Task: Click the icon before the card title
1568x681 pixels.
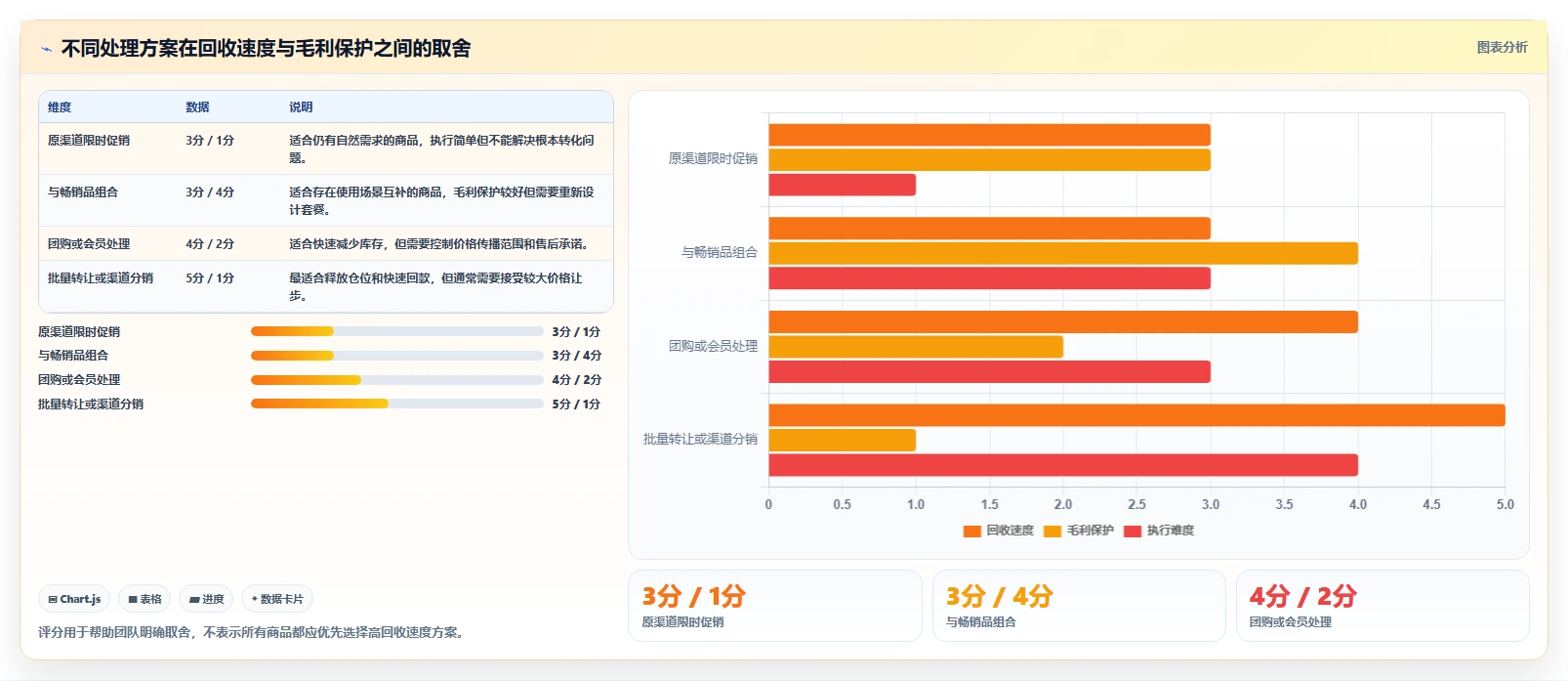Action: point(46,49)
